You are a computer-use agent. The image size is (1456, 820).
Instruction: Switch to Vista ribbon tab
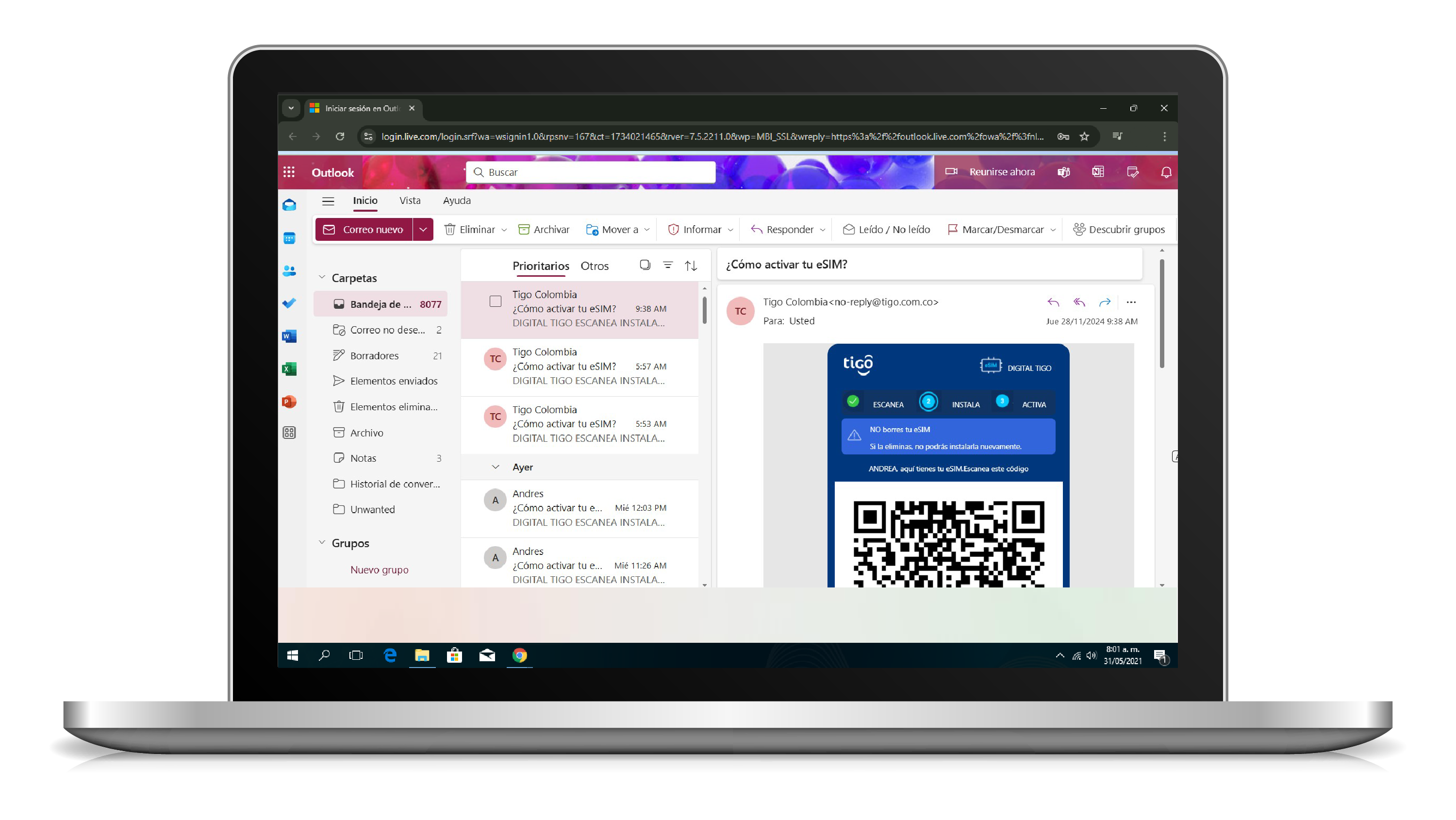pyautogui.click(x=410, y=200)
